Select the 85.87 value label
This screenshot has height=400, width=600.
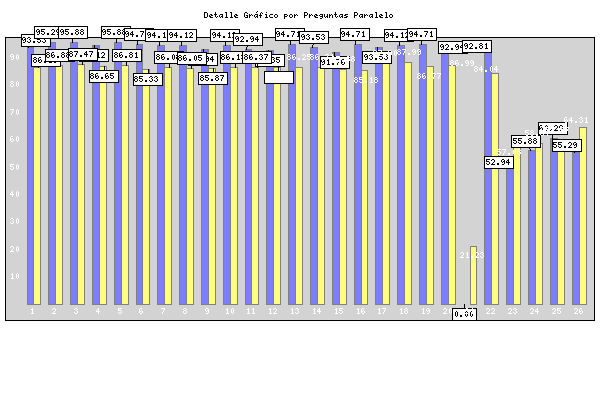[x=213, y=78]
